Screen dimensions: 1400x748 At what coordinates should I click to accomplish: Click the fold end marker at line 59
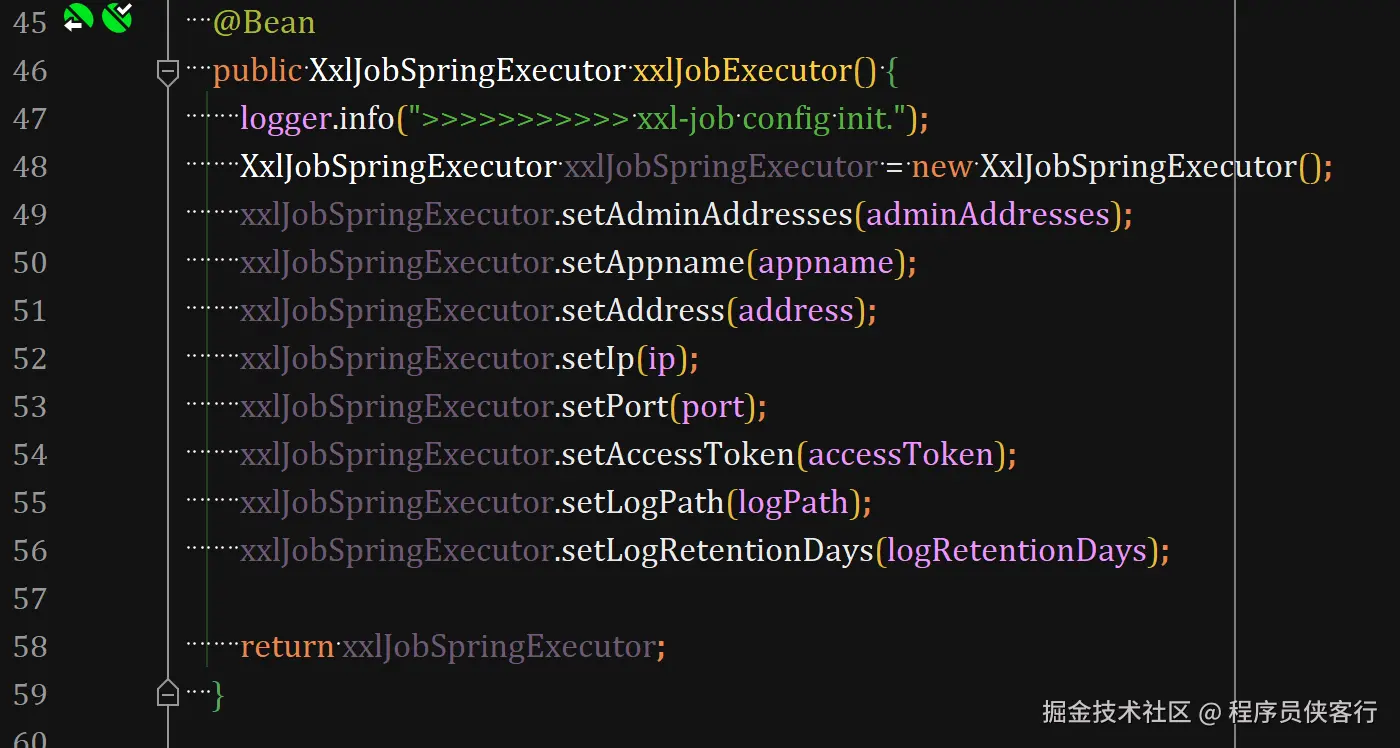pos(168,693)
